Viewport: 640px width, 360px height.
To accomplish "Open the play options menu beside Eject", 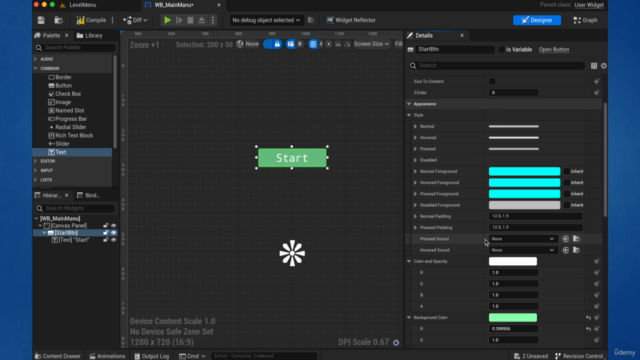I will tap(213, 20).
